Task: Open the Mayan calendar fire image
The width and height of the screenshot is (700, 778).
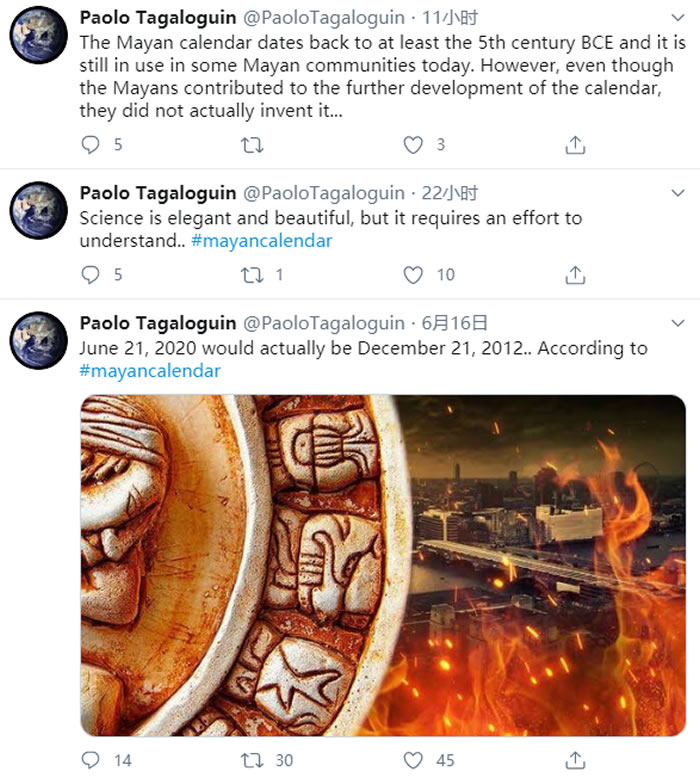Action: click(x=382, y=564)
